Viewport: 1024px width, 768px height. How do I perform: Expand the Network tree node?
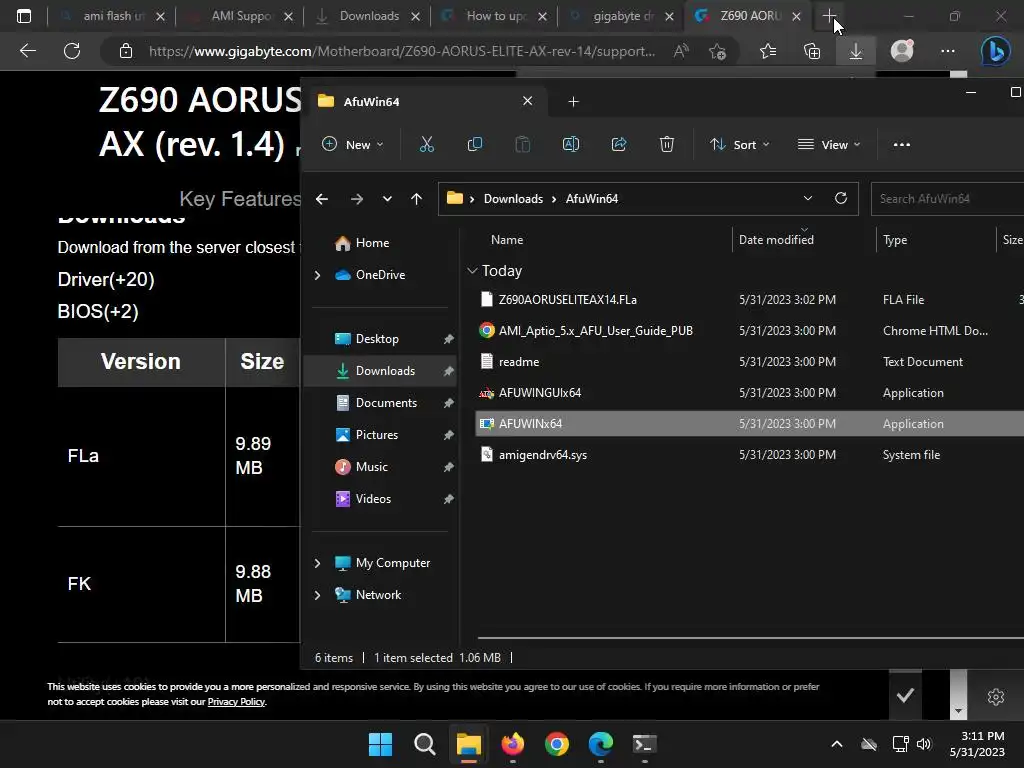317,595
